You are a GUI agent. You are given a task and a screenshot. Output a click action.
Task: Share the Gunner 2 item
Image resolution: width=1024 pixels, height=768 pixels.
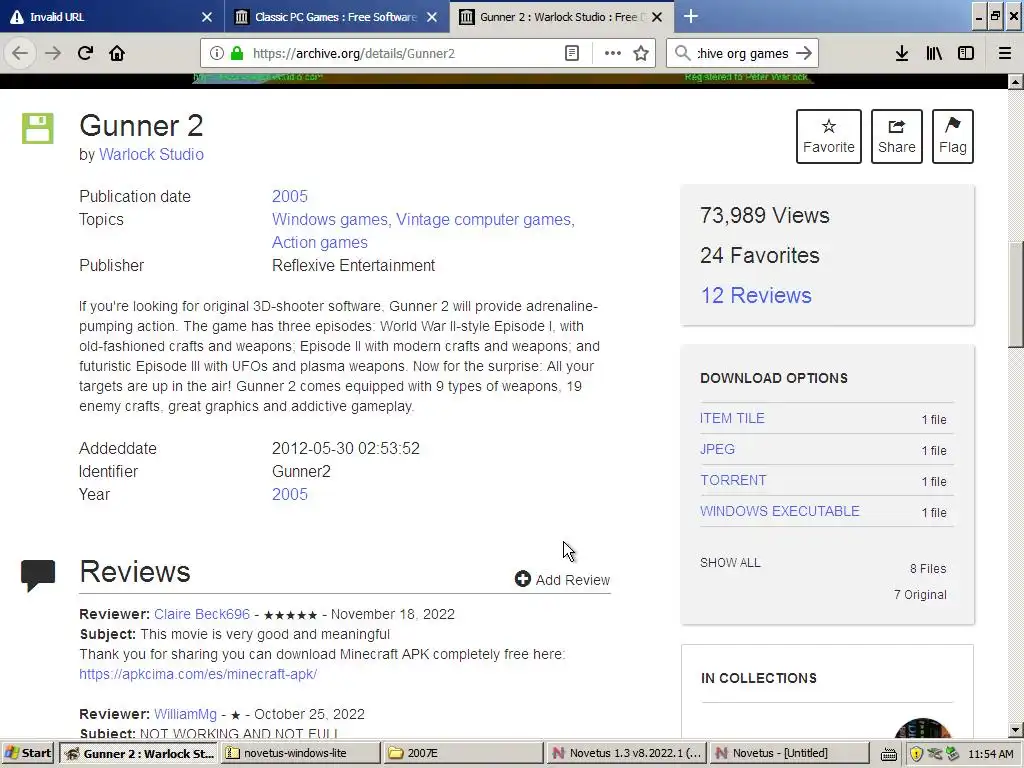tap(897, 136)
